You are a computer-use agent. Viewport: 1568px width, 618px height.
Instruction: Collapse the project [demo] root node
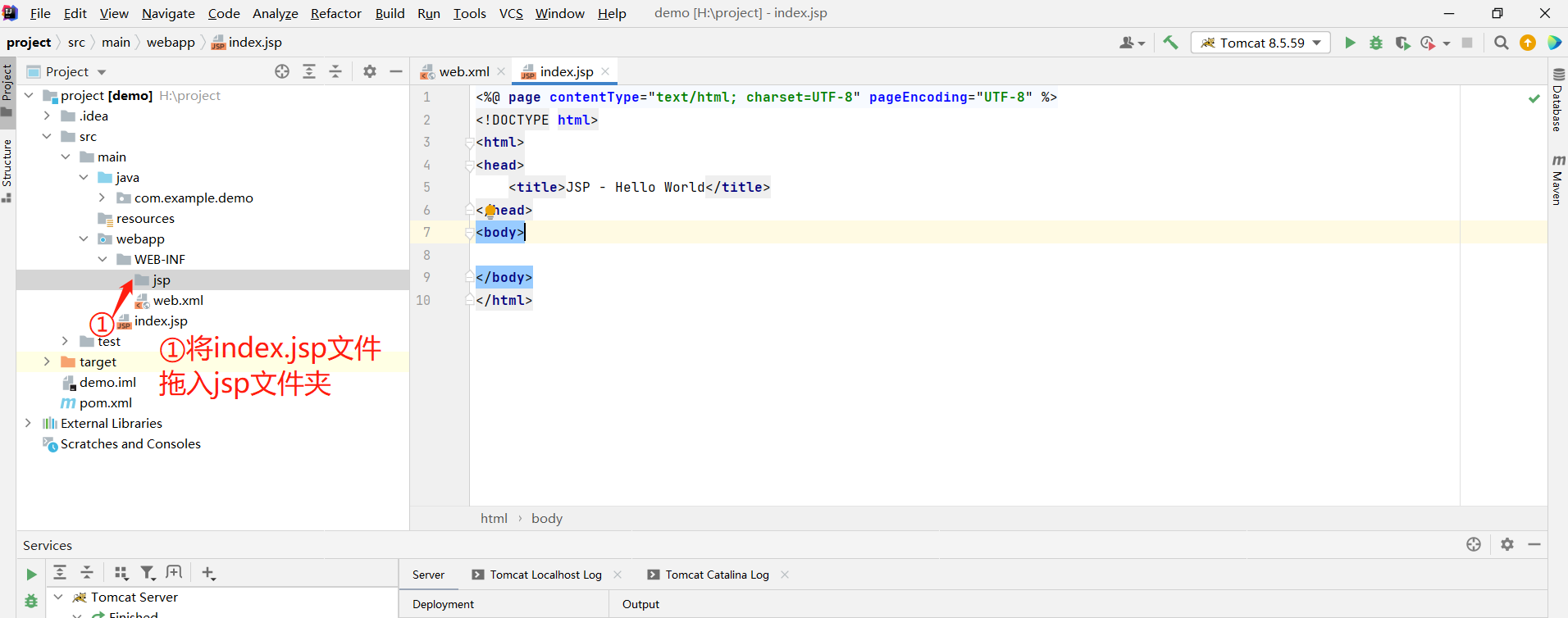click(29, 95)
